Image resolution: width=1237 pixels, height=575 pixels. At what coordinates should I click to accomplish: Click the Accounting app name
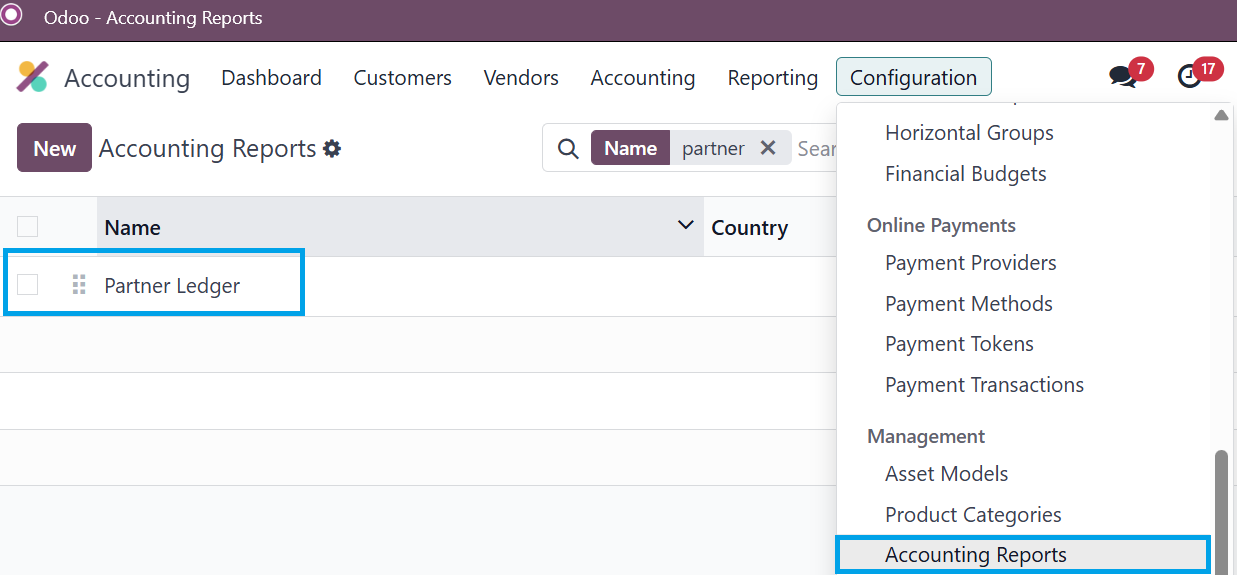coord(127,78)
